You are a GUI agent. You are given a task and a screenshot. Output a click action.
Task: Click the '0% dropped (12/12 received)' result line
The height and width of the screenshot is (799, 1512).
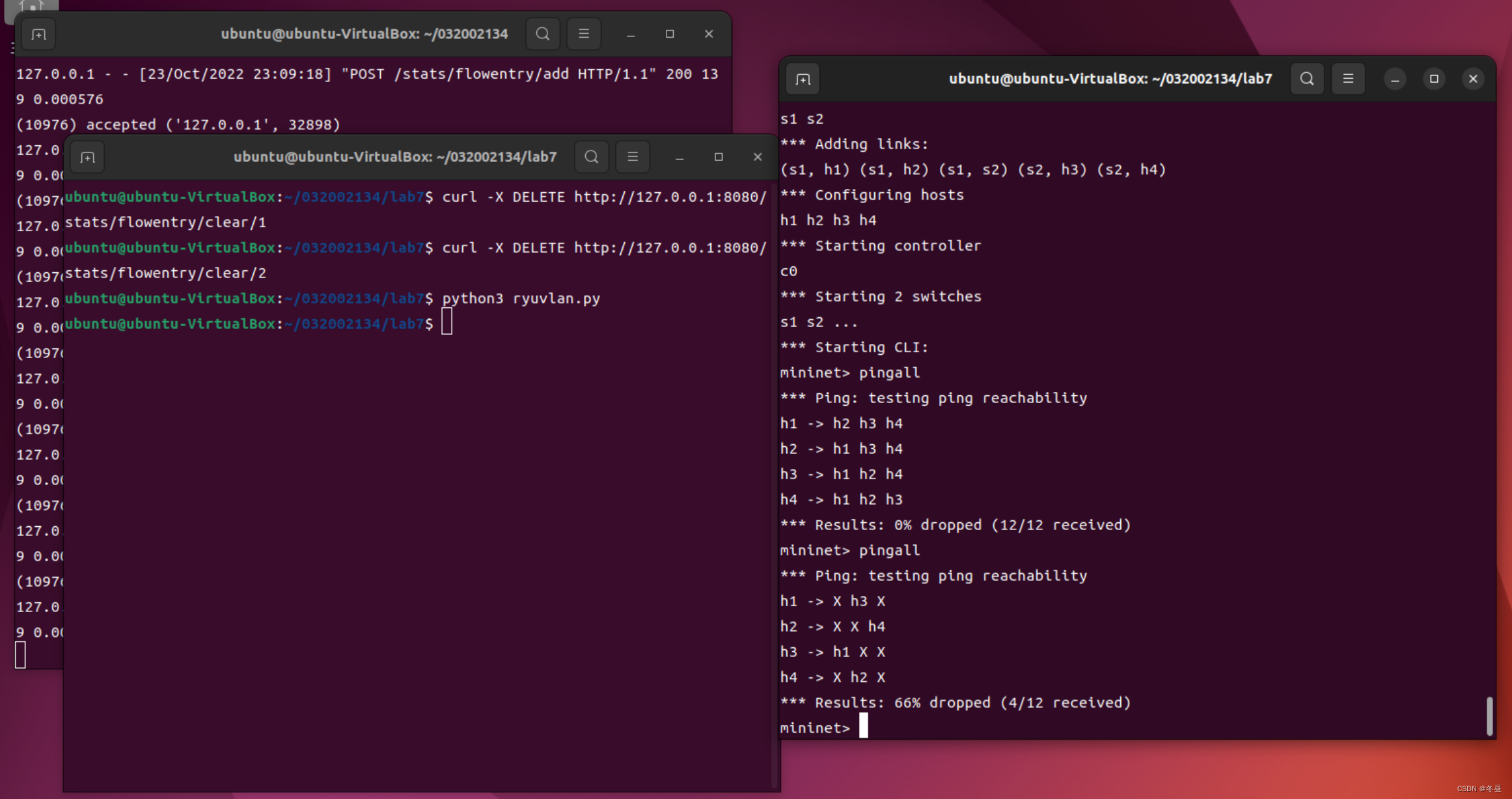[x=955, y=525]
